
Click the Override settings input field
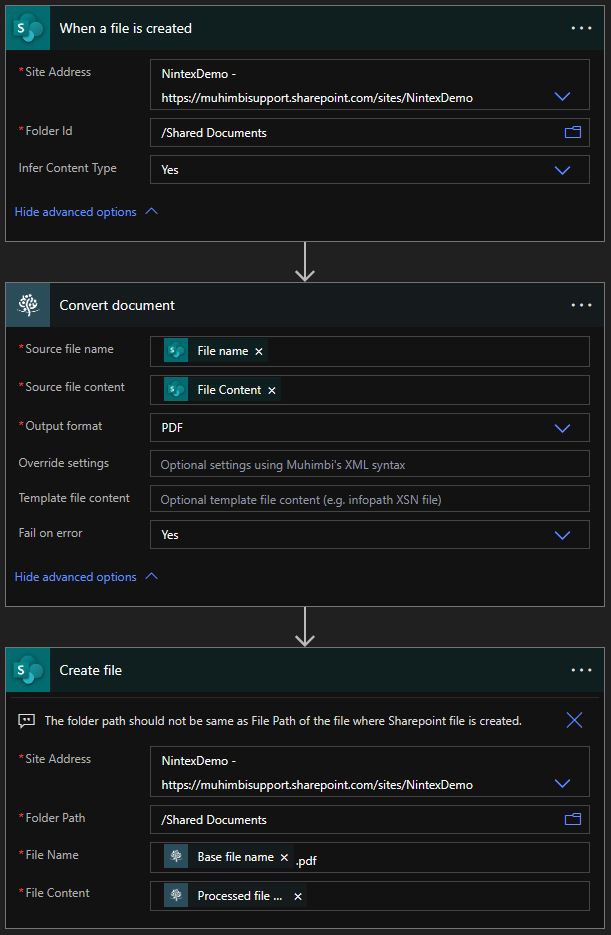(369, 462)
